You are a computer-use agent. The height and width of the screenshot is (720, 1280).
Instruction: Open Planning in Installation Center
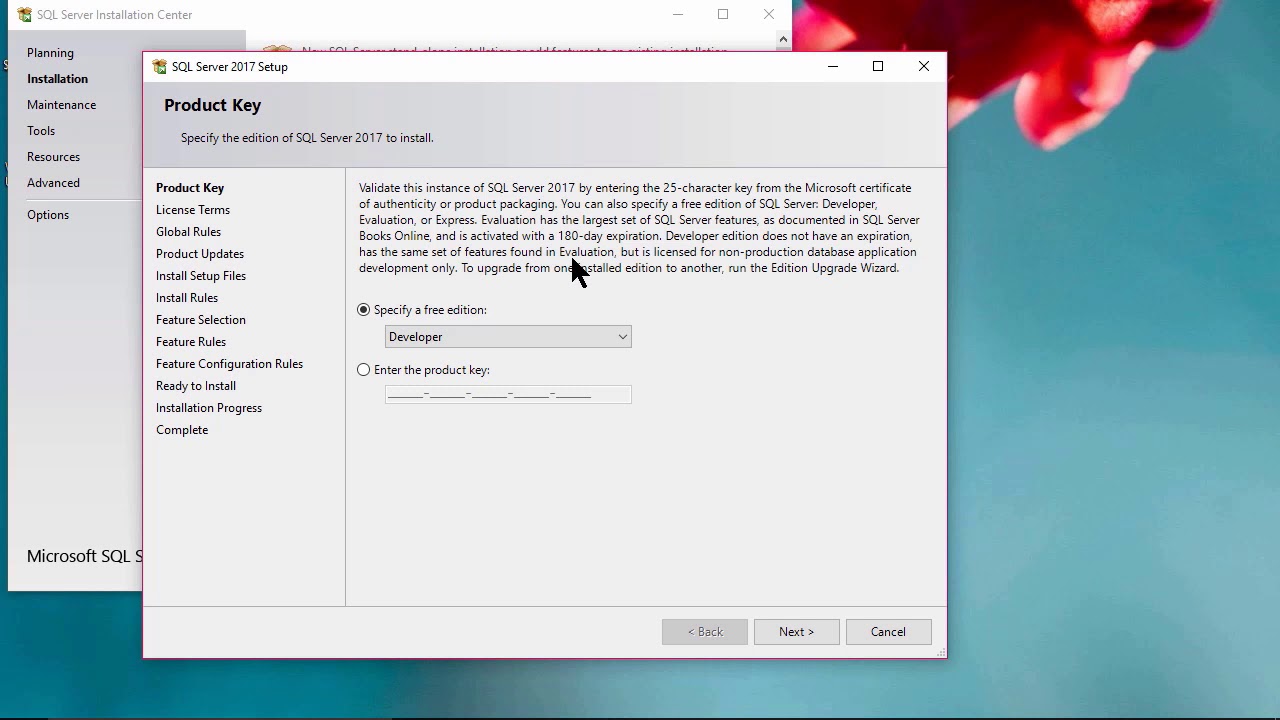point(50,53)
